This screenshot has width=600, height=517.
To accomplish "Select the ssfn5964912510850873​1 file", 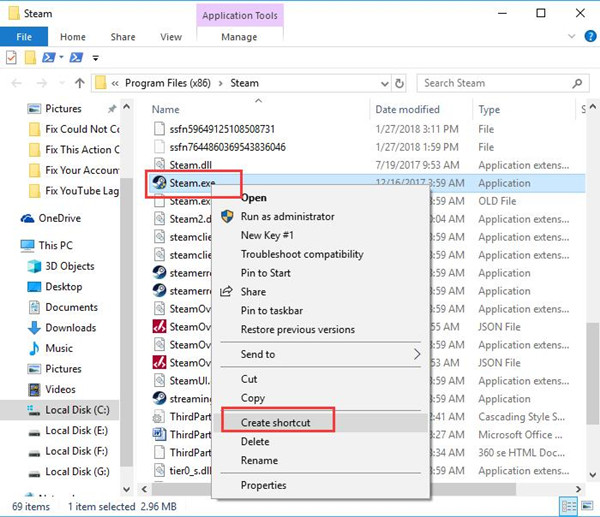I will click(222, 129).
